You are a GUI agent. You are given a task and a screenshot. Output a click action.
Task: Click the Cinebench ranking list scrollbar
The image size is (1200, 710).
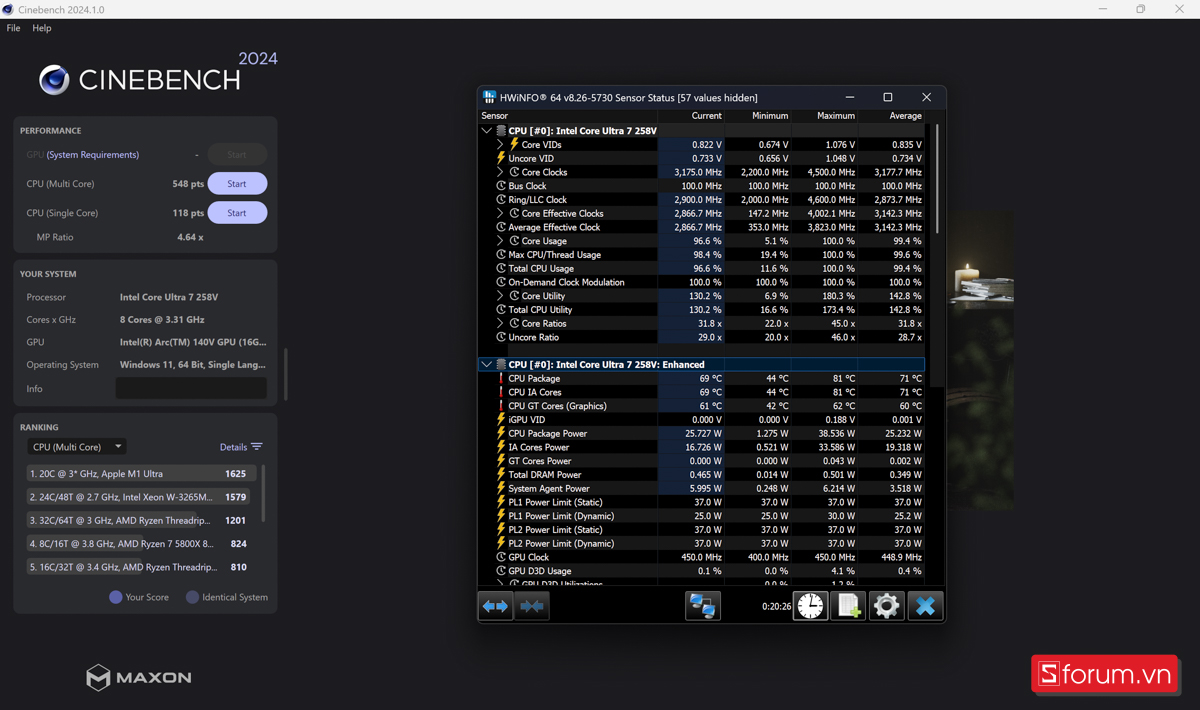tap(263, 492)
